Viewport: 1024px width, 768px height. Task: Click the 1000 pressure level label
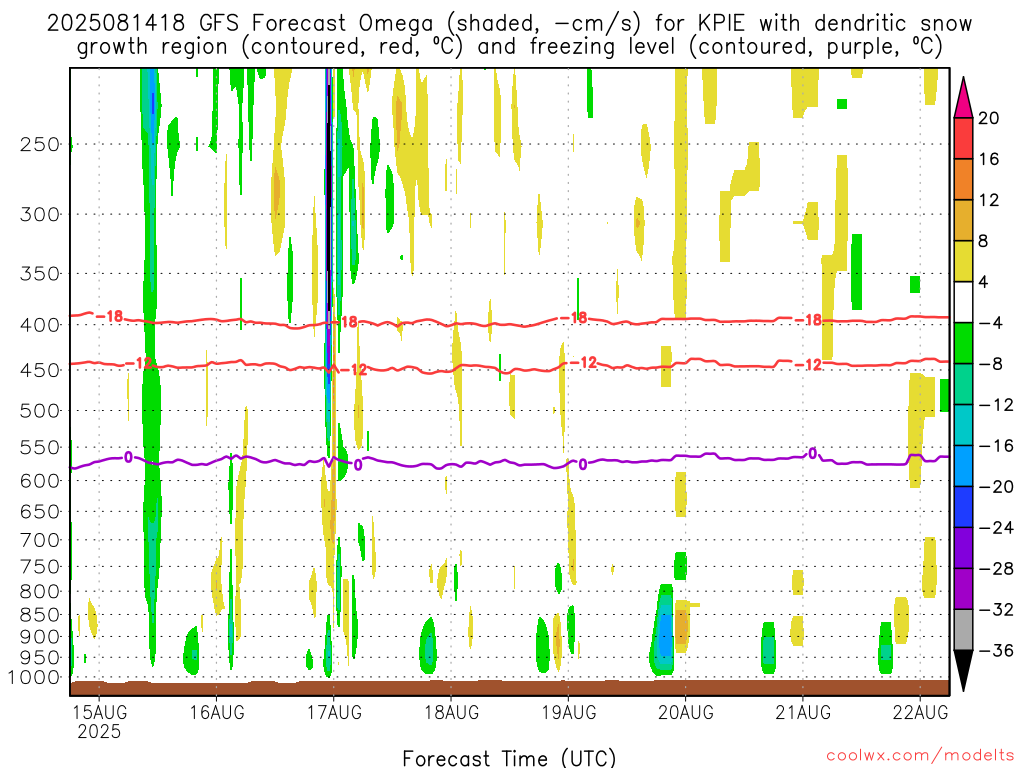(34, 678)
